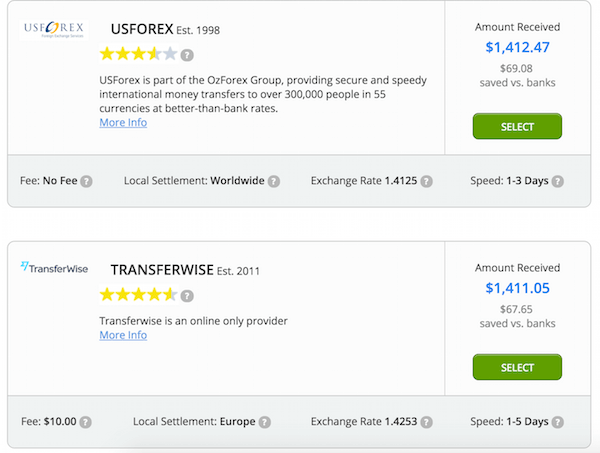Click help icon next to Fee: No Fee
This screenshot has width=600, height=453.
pos(86,181)
